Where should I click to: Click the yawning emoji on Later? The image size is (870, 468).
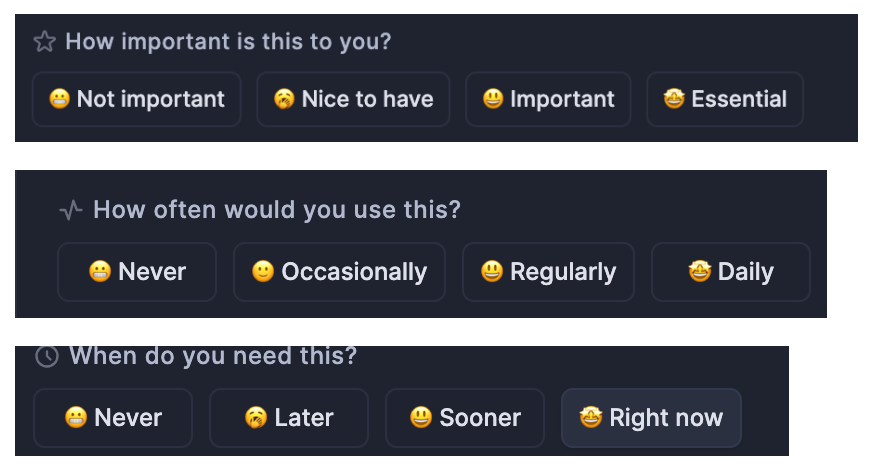(256, 418)
